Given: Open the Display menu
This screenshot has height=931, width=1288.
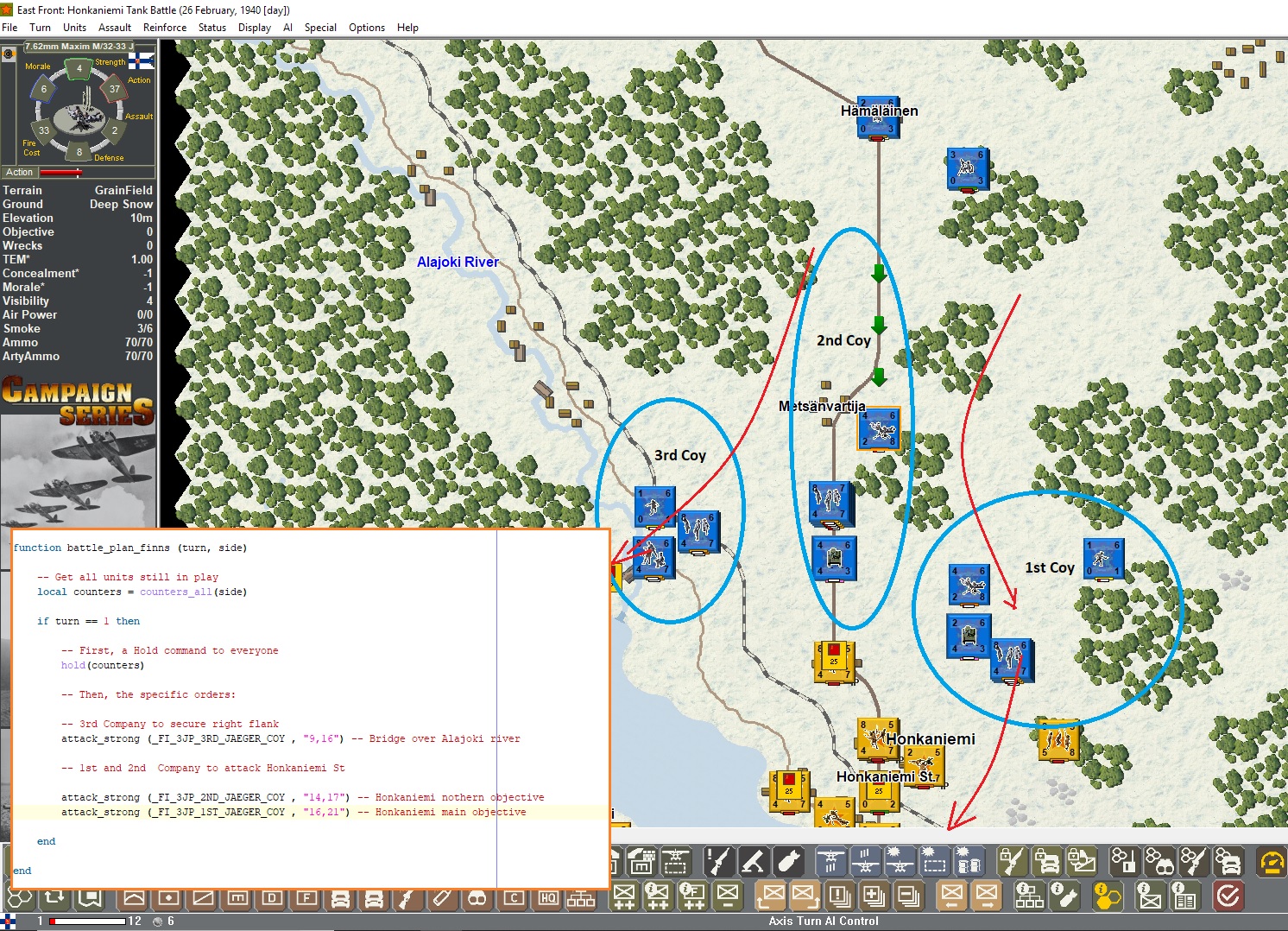Looking at the screenshot, I should (254, 27).
